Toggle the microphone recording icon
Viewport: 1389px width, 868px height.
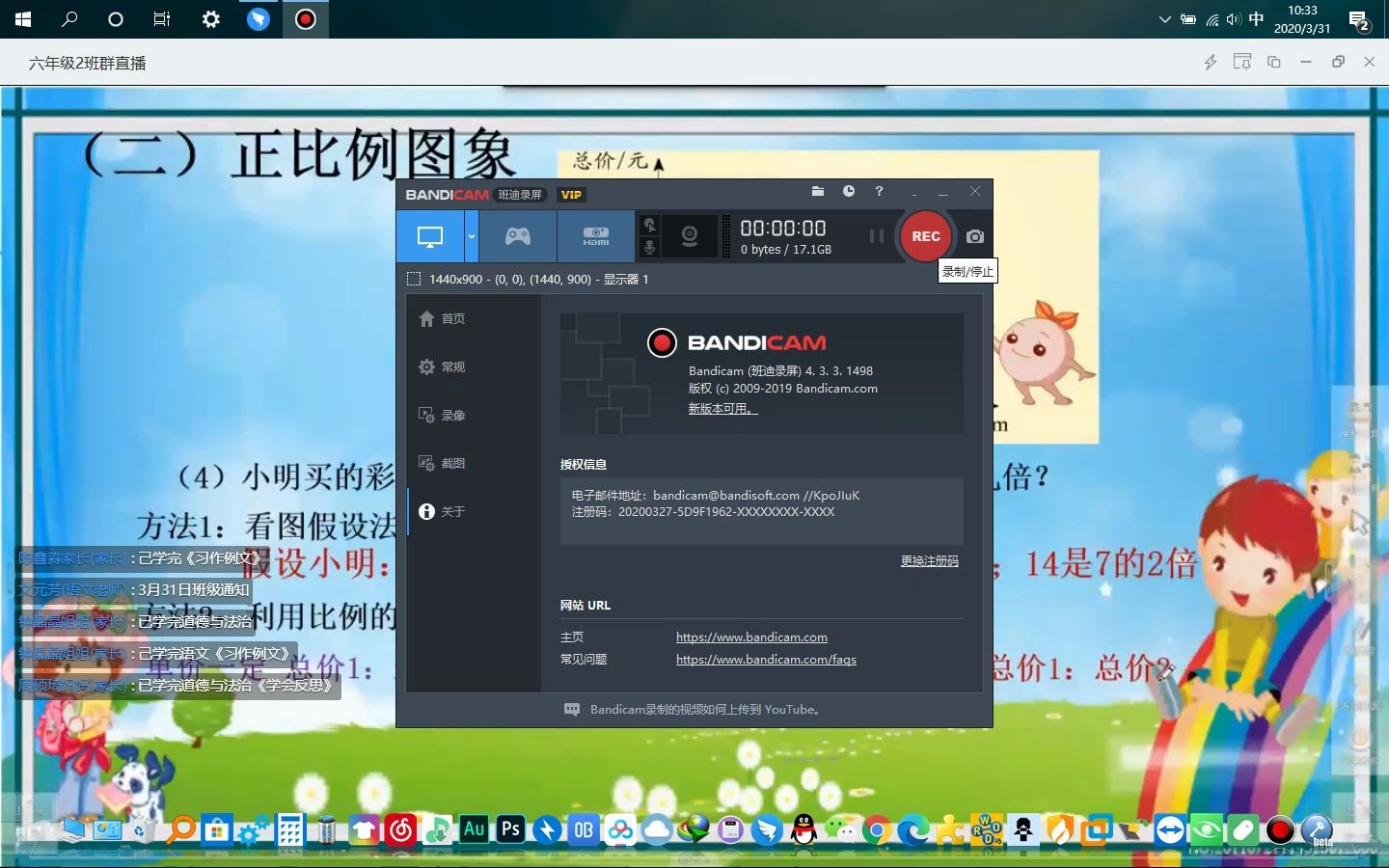(x=650, y=248)
